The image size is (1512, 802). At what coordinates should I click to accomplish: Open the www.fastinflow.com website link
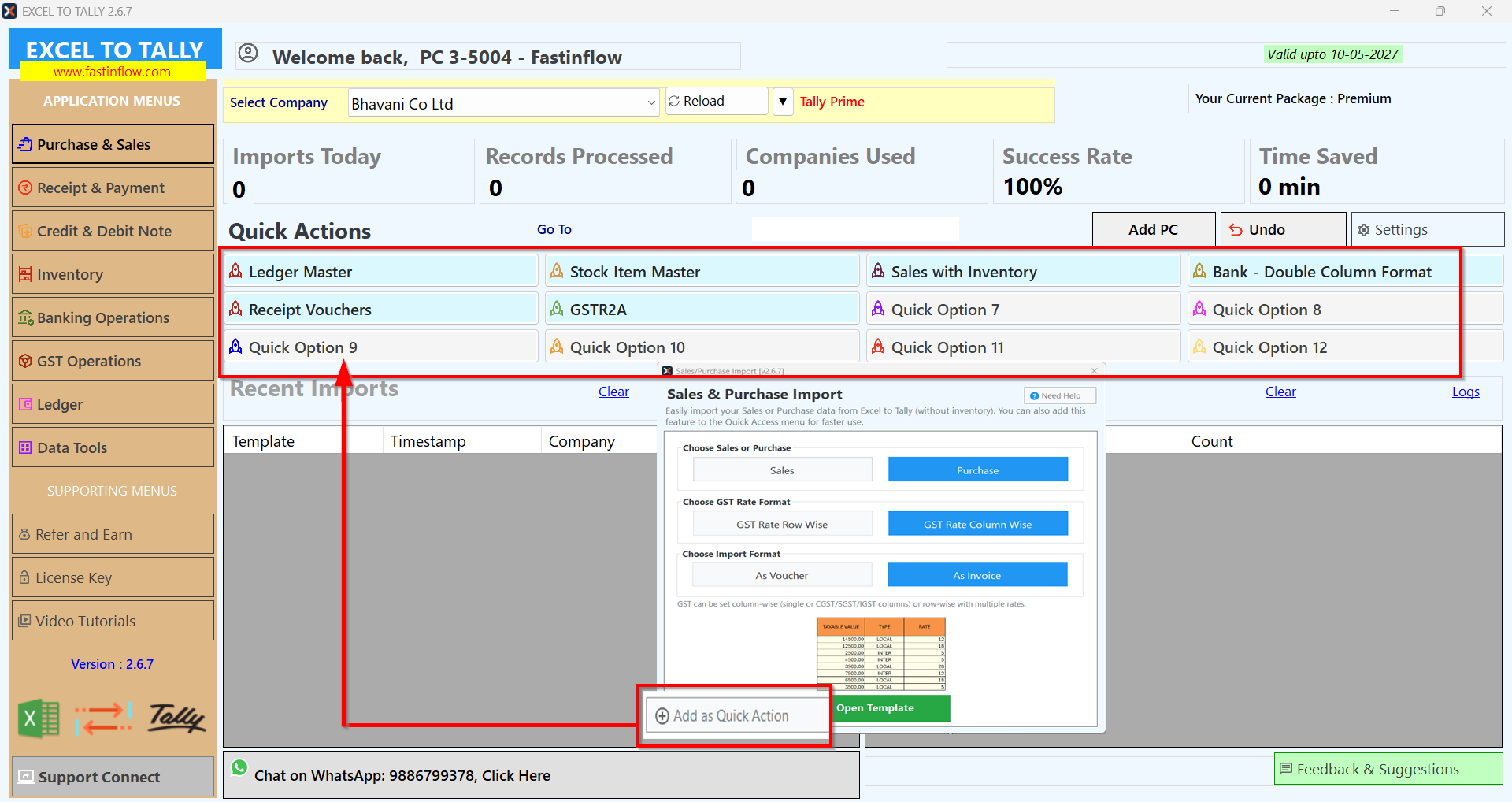coord(112,72)
